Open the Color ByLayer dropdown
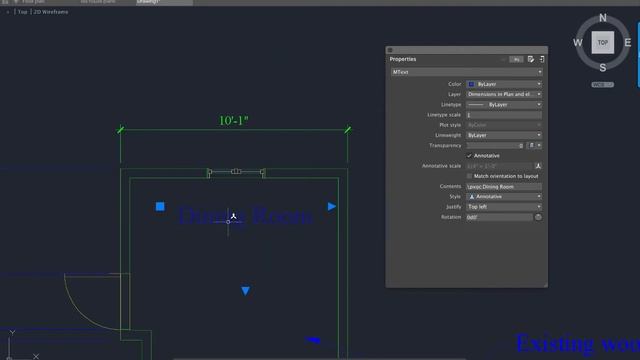Image resolution: width=640 pixels, height=360 pixels. tap(504, 84)
